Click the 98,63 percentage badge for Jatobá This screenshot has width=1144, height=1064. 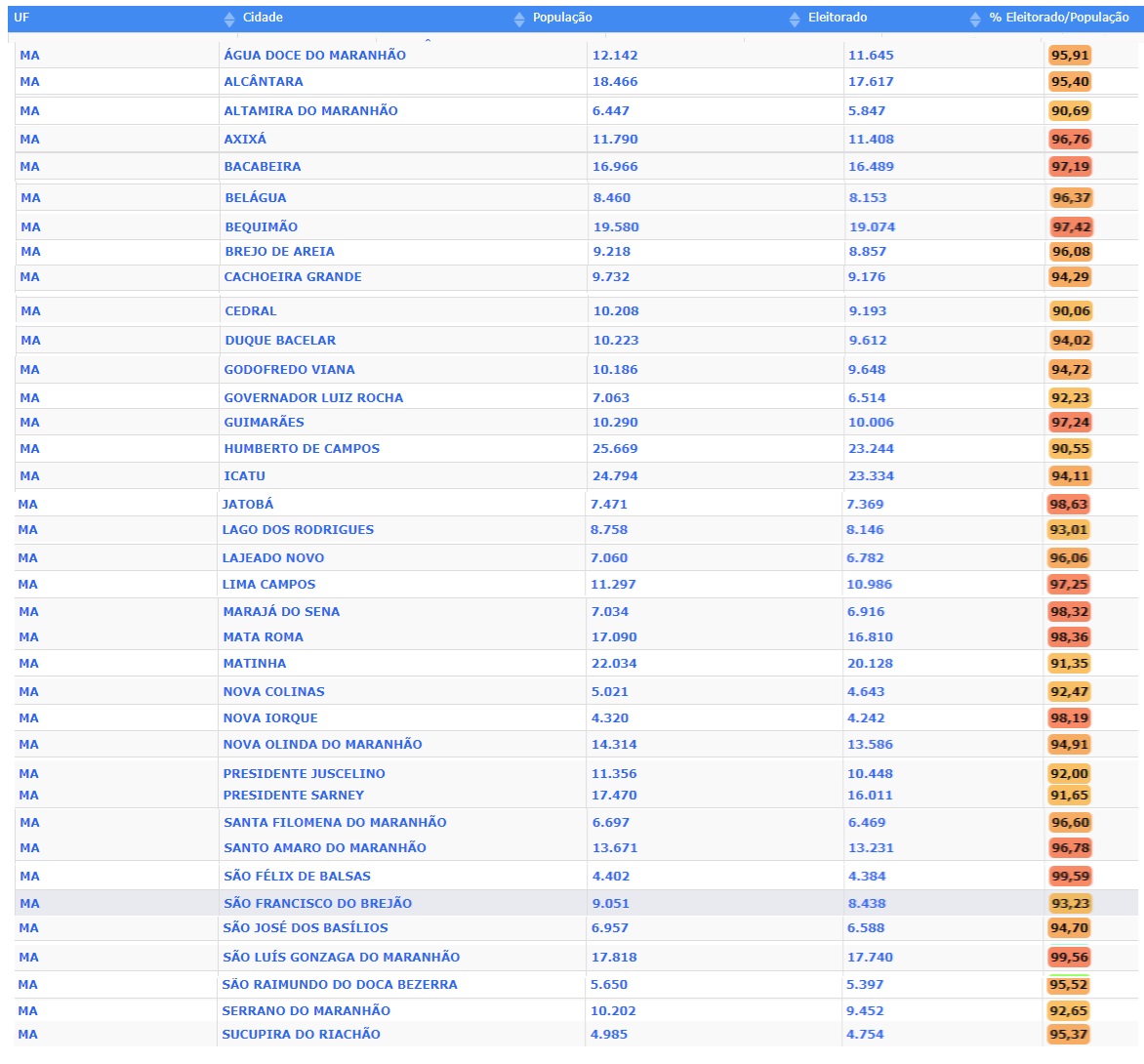tap(1068, 505)
